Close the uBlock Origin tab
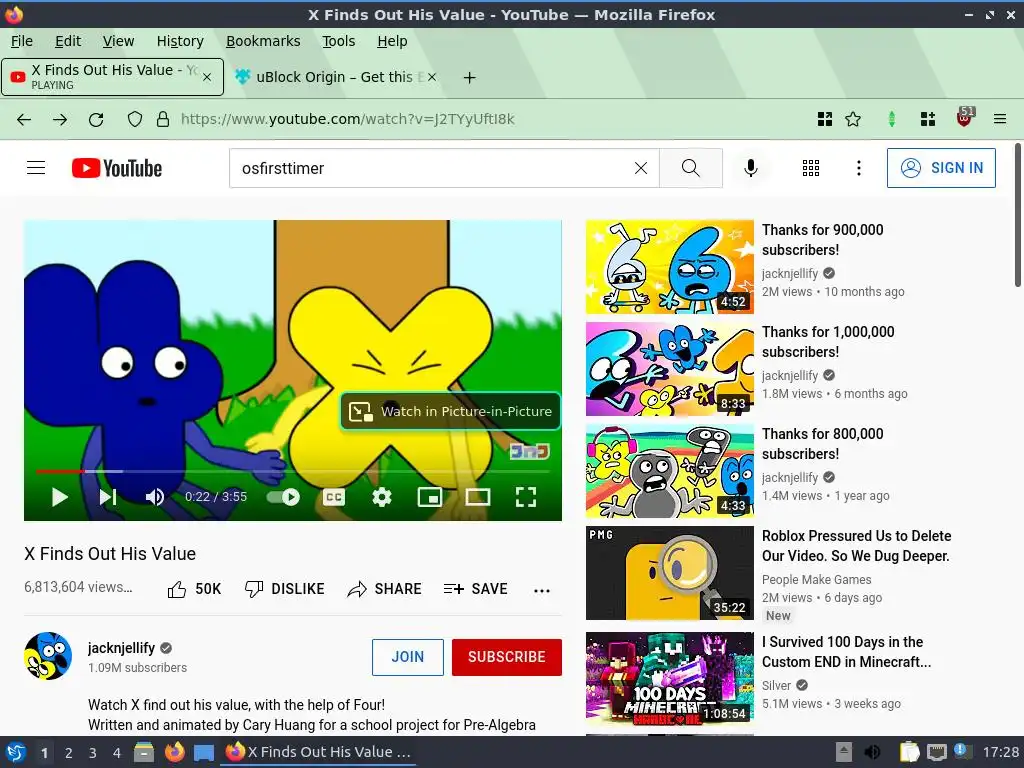The height and width of the screenshot is (768, 1024). tap(432, 77)
